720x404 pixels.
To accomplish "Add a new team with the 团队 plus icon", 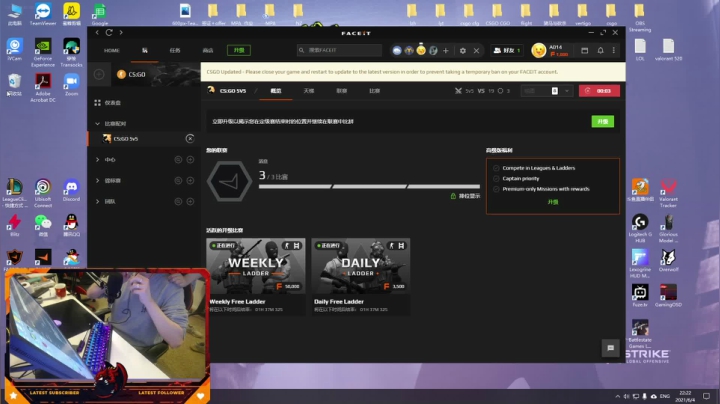I will pos(190,202).
